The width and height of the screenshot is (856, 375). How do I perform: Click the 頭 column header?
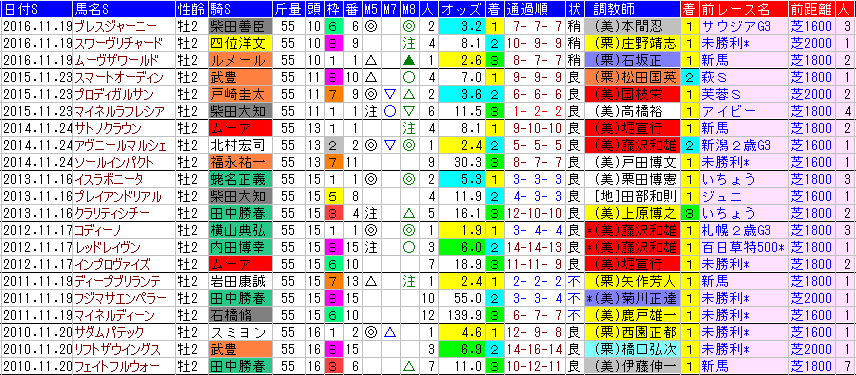313,9
